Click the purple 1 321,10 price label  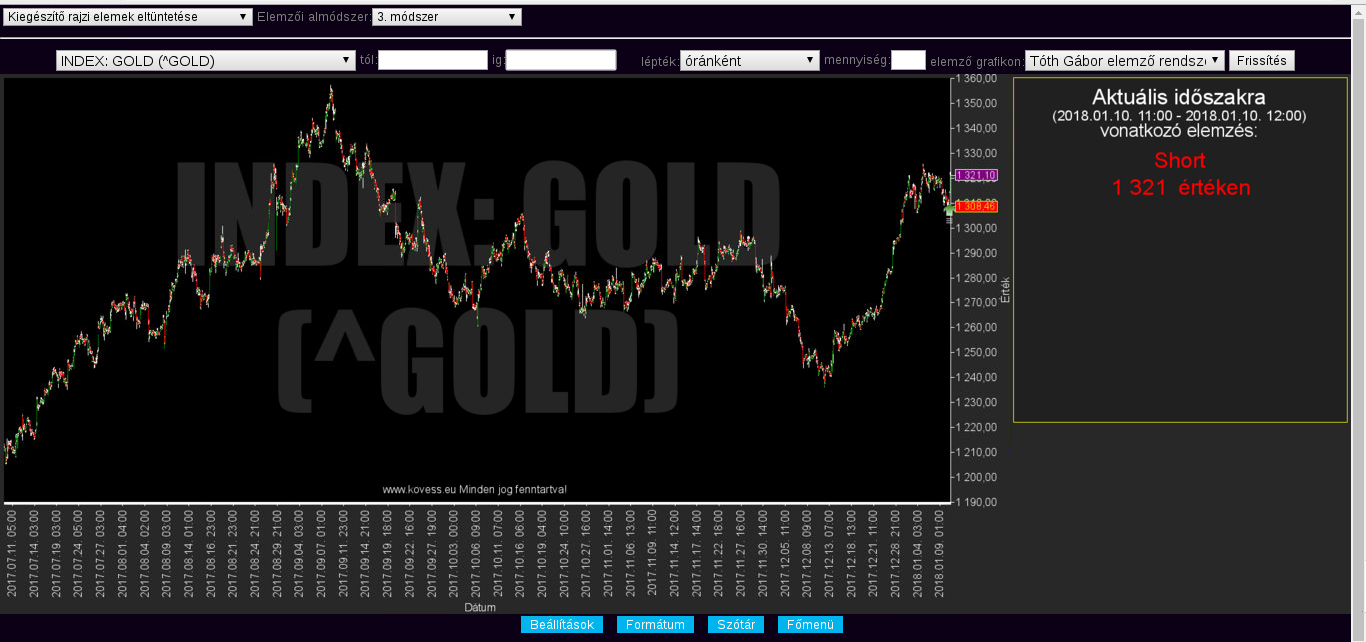point(976,175)
